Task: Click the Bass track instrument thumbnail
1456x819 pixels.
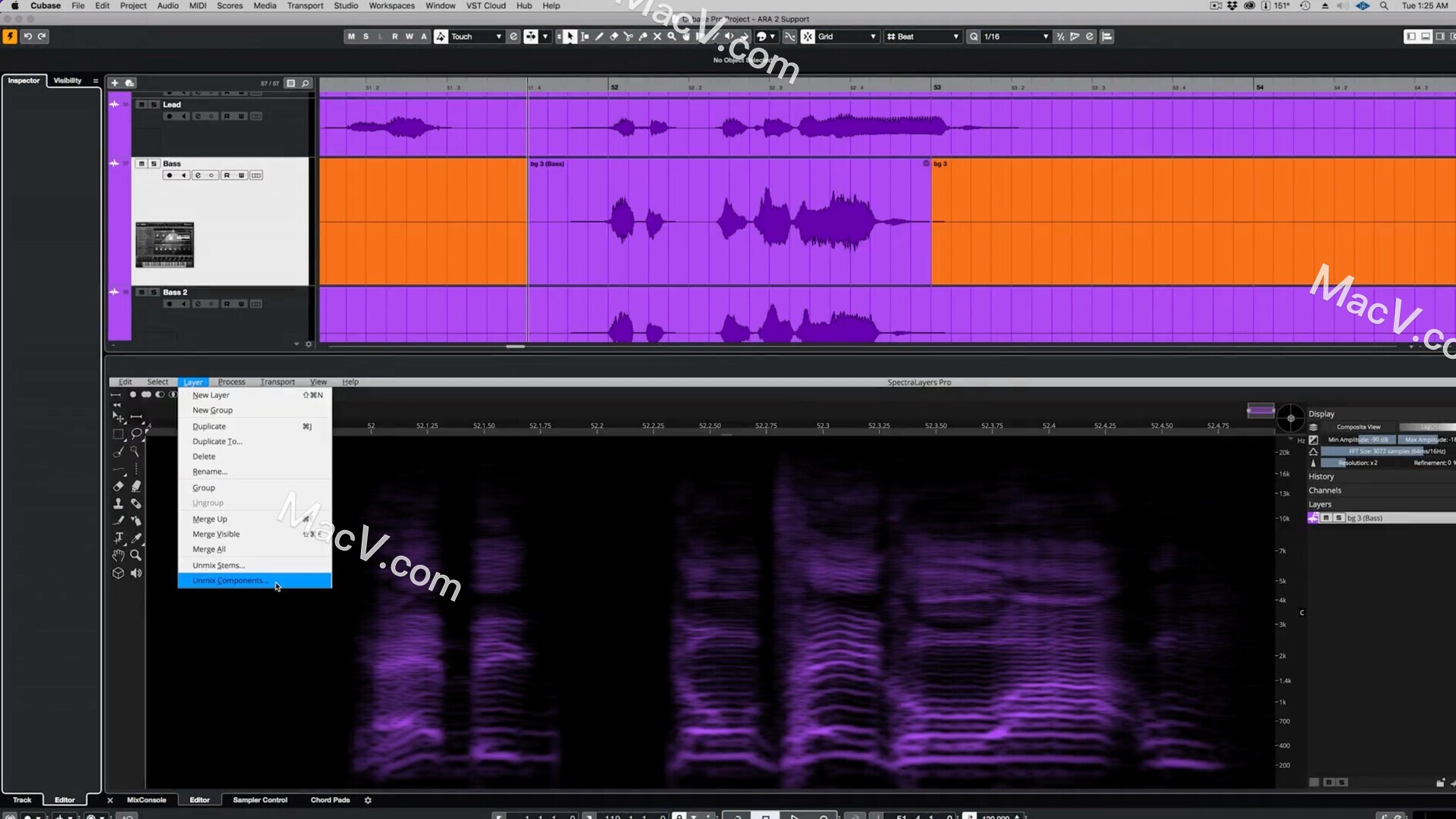Action: (x=165, y=245)
